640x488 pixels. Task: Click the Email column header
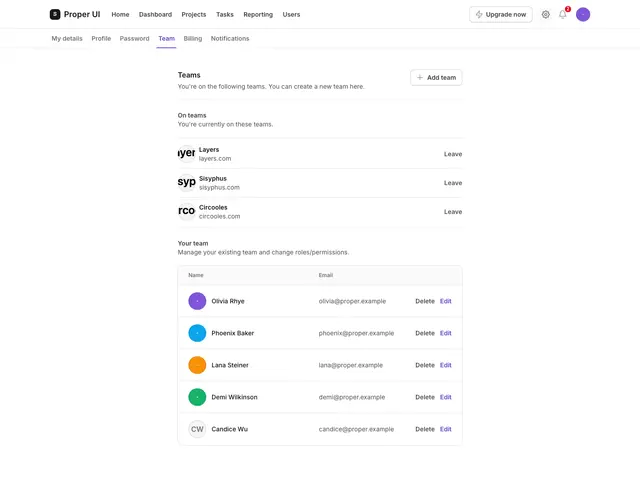[326, 275]
